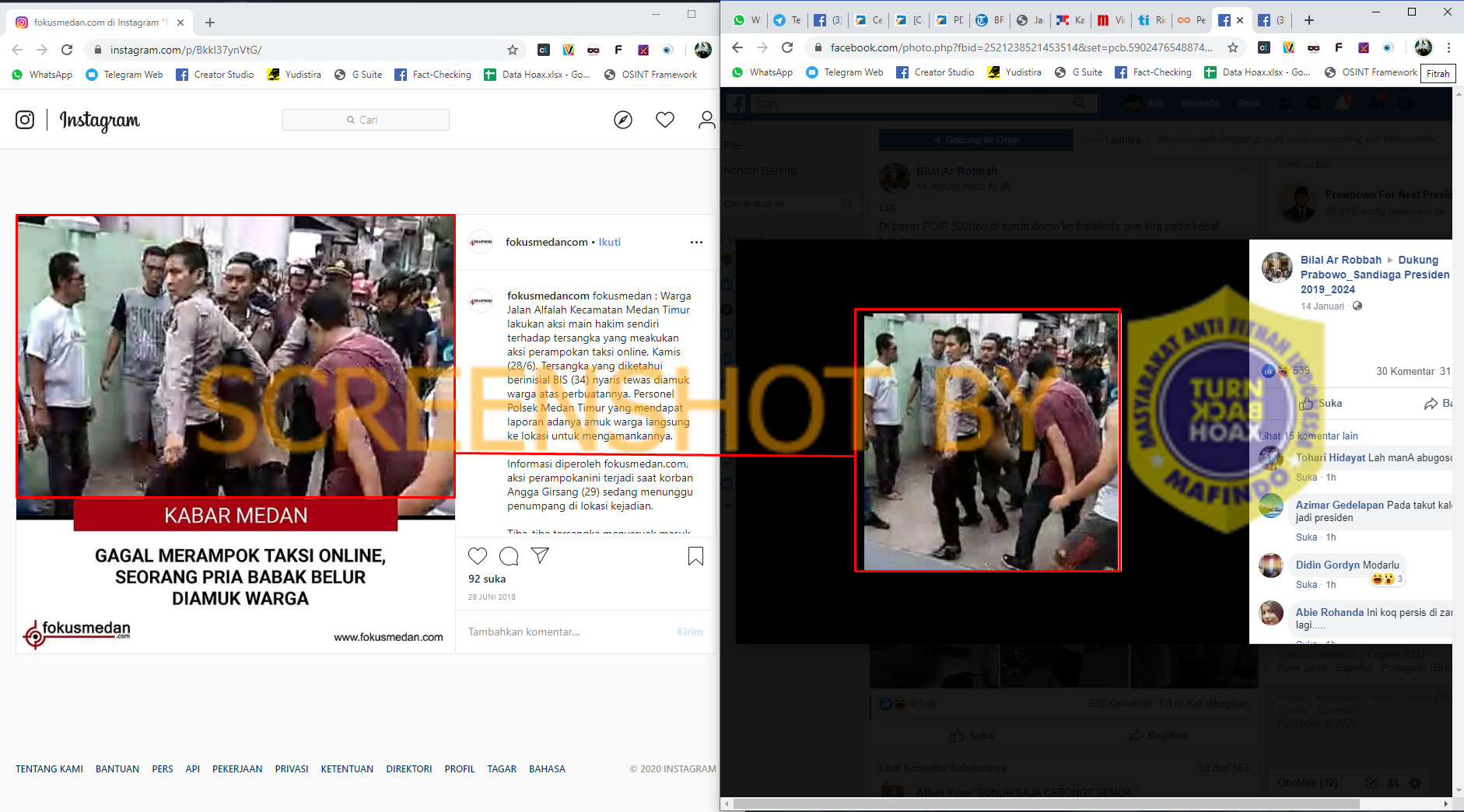The height and width of the screenshot is (812, 1464).
Task: Click the right window horizontal scrollbar
Action: tap(1046, 803)
